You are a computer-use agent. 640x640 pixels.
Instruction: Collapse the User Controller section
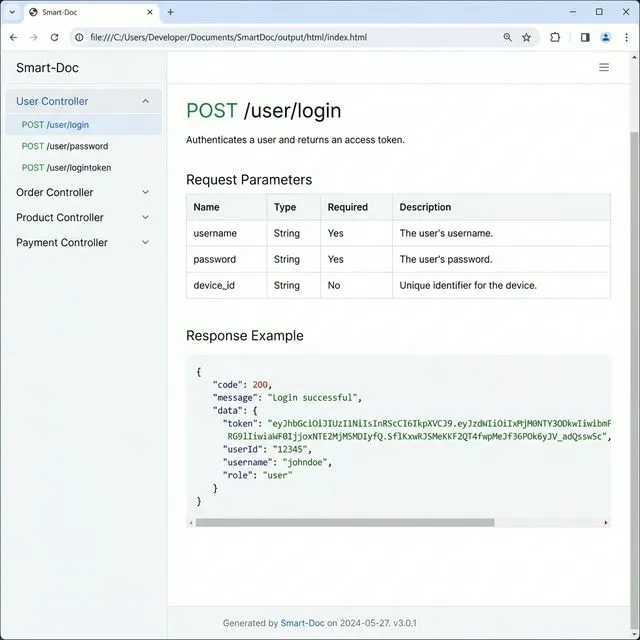(x=145, y=101)
